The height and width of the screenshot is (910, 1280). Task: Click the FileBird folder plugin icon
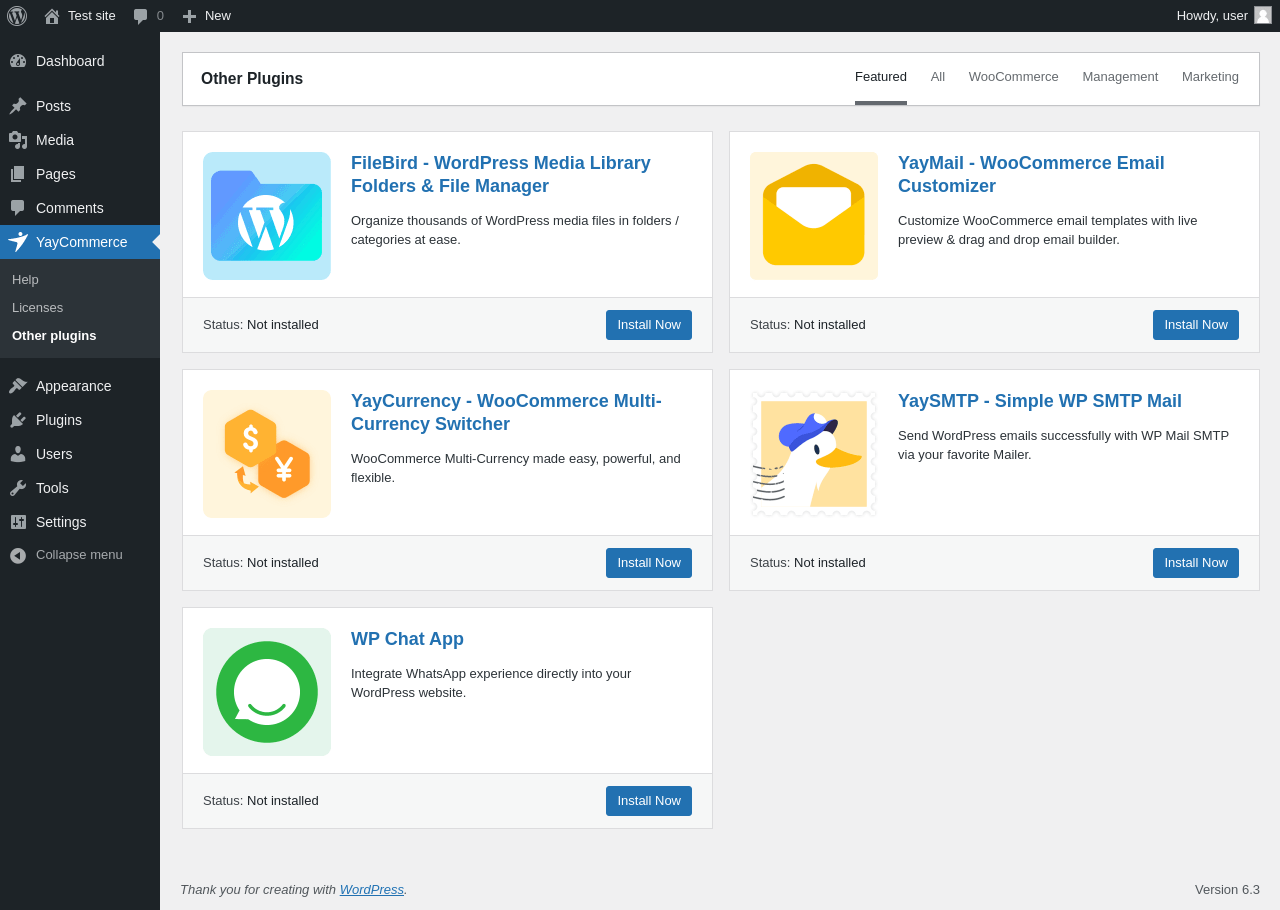click(267, 216)
